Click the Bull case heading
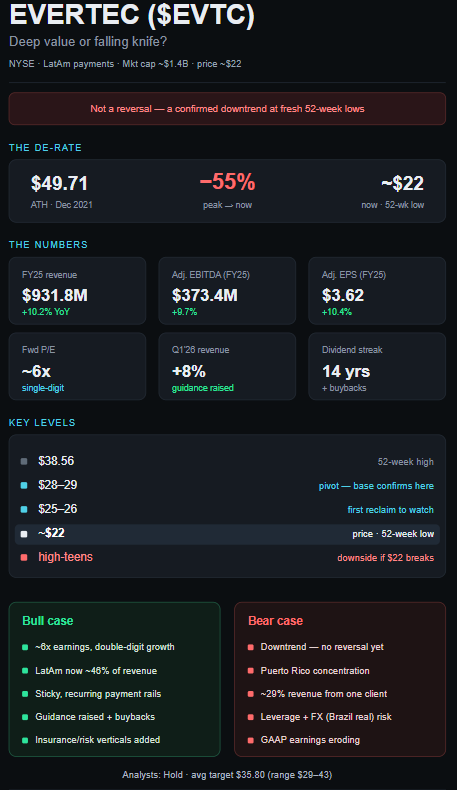This screenshot has height=790, width=457. coord(48,621)
